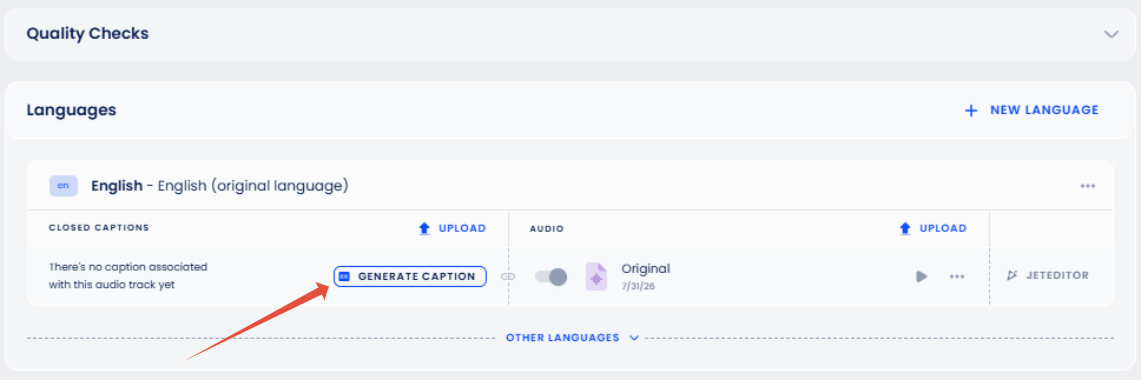Click the Languages section heading

(x=71, y=110)
